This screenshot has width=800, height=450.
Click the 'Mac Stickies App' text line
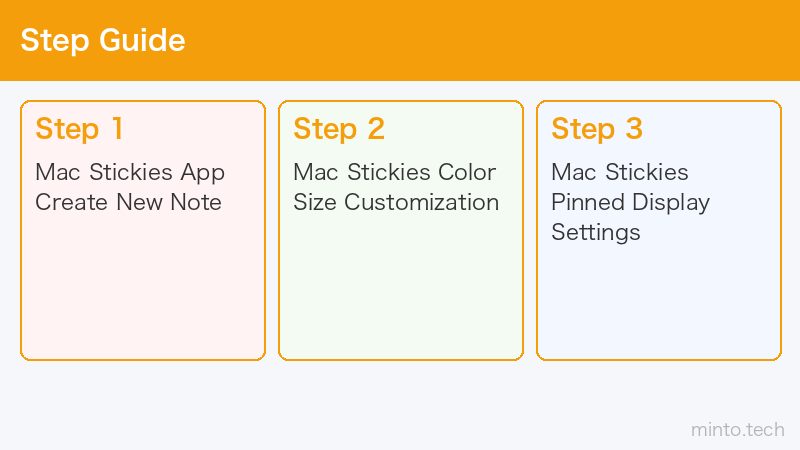click(130, 172)
